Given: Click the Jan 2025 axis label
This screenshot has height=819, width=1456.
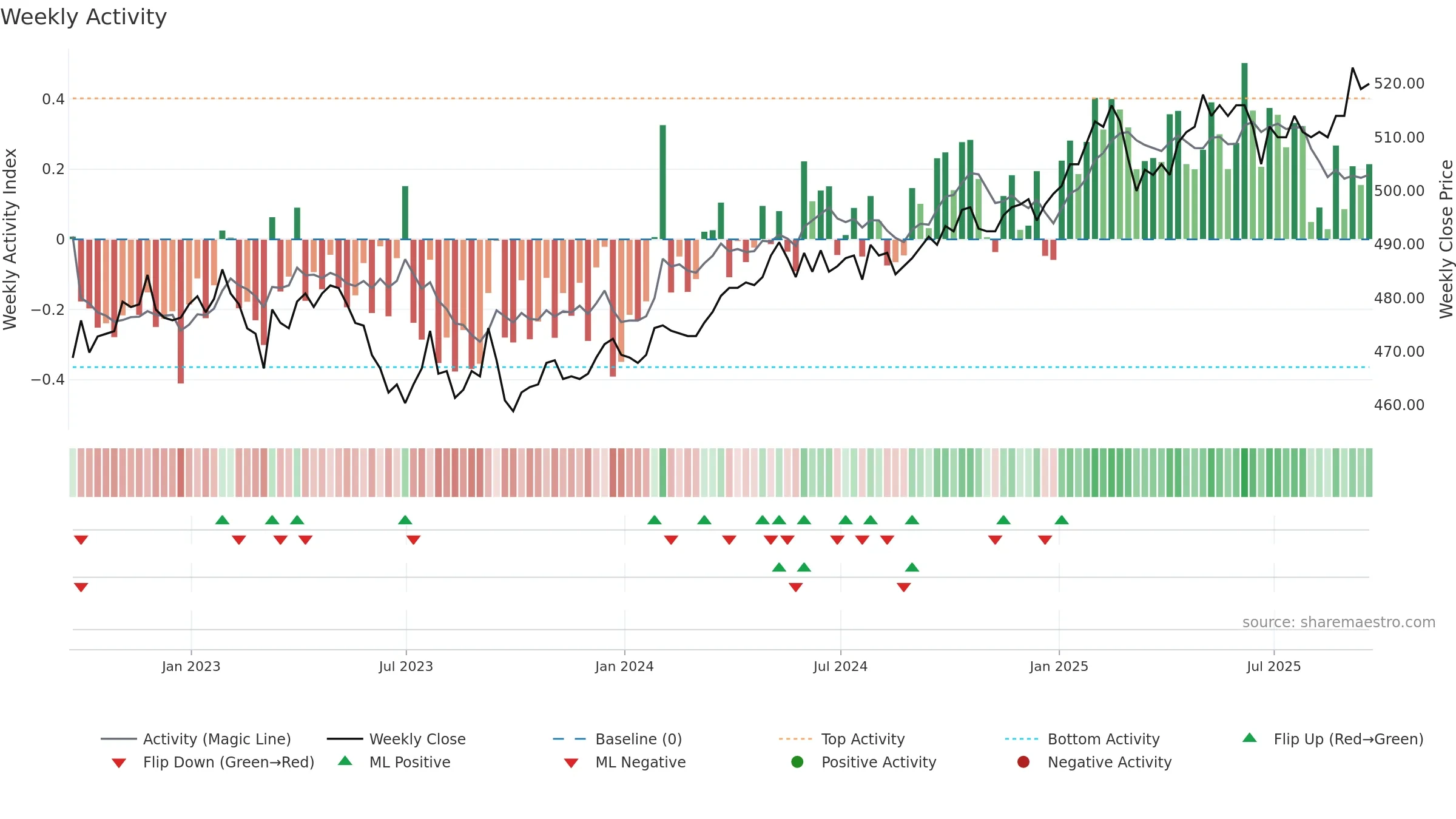Looking at the screenshot, I should [1059, 666].
